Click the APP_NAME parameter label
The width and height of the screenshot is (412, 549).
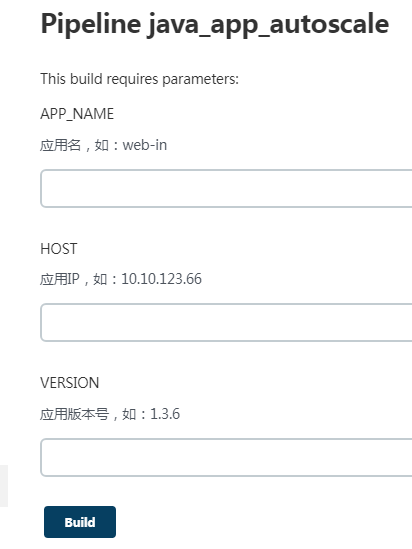coord(77,114)
